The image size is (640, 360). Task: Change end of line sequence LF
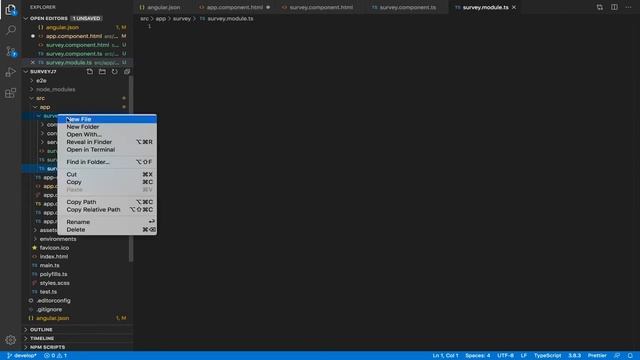[524, 356]
